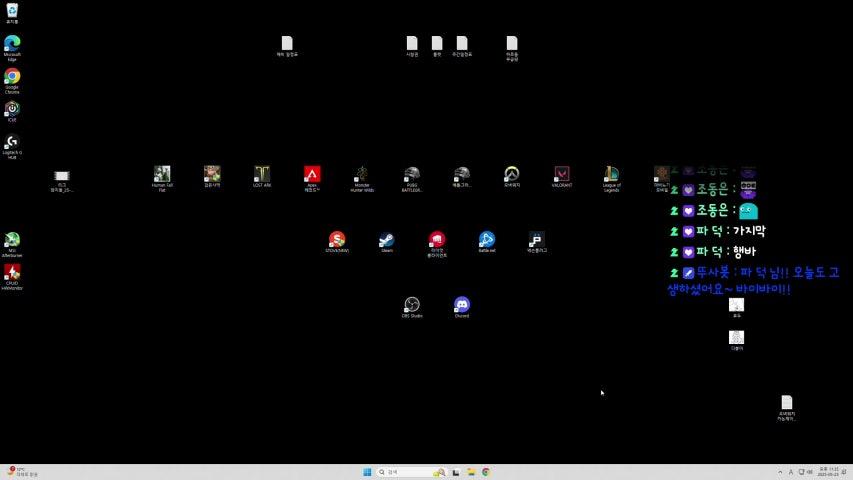Image resolution: width=853 pixels, height=480 pixels.
Task: Select the lone file icon left of Human Fall Flat
Action: click(x=61, y=181)
